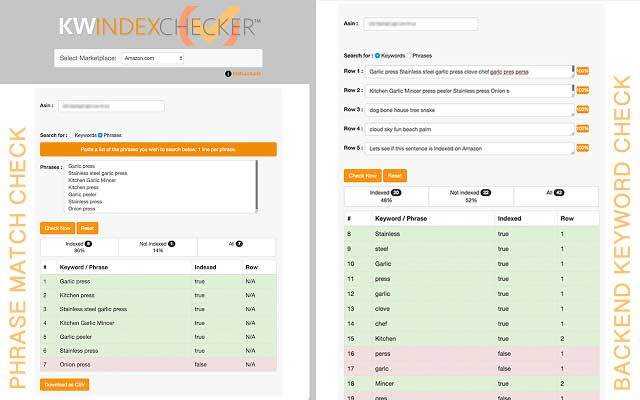This screenshot has height=400, width=640.
Task: Select the not-indexed 'Onion press' result row
Action: [x=158, y=364]
